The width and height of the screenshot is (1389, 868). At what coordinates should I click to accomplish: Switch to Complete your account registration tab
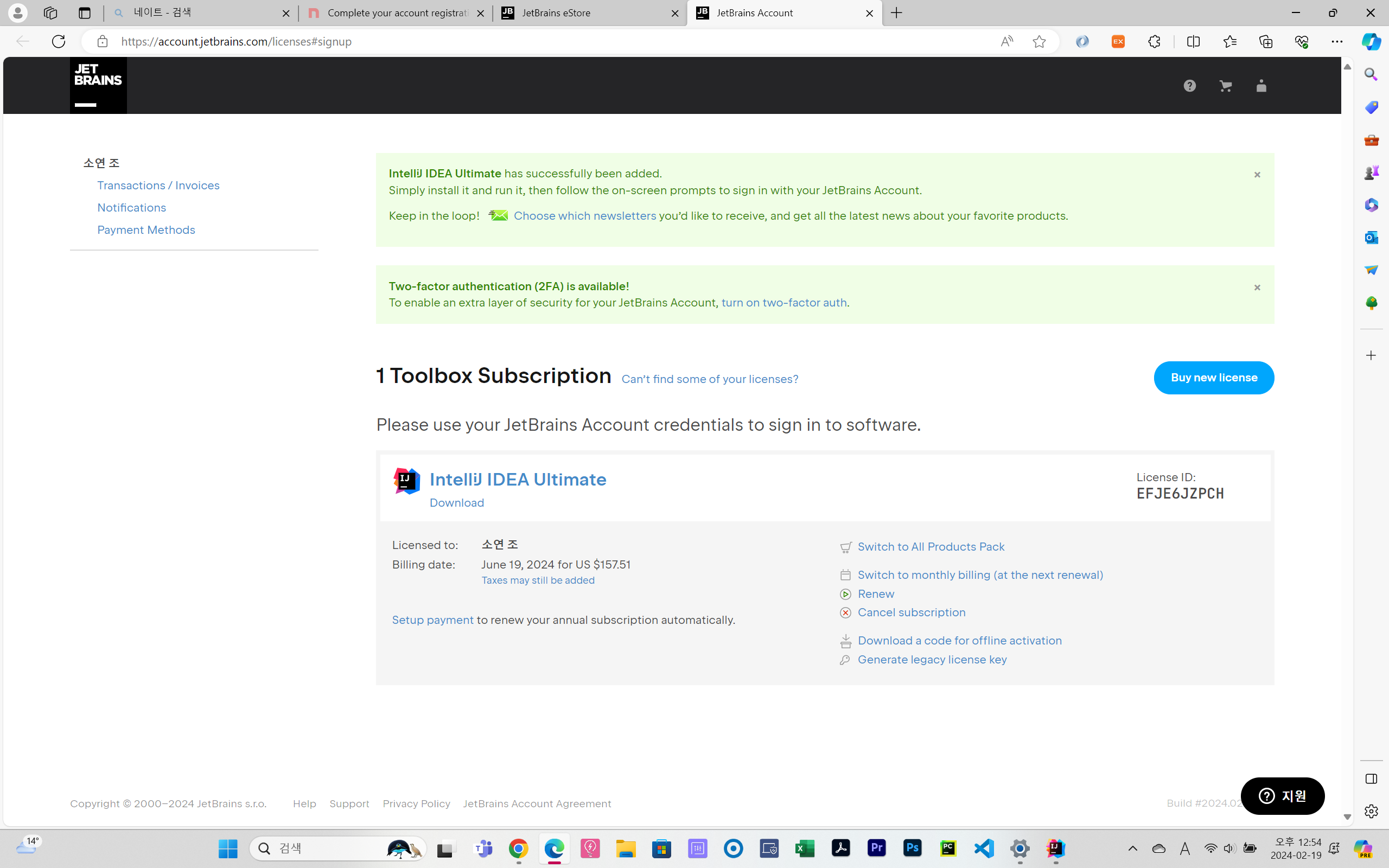[x=396, y=12]
